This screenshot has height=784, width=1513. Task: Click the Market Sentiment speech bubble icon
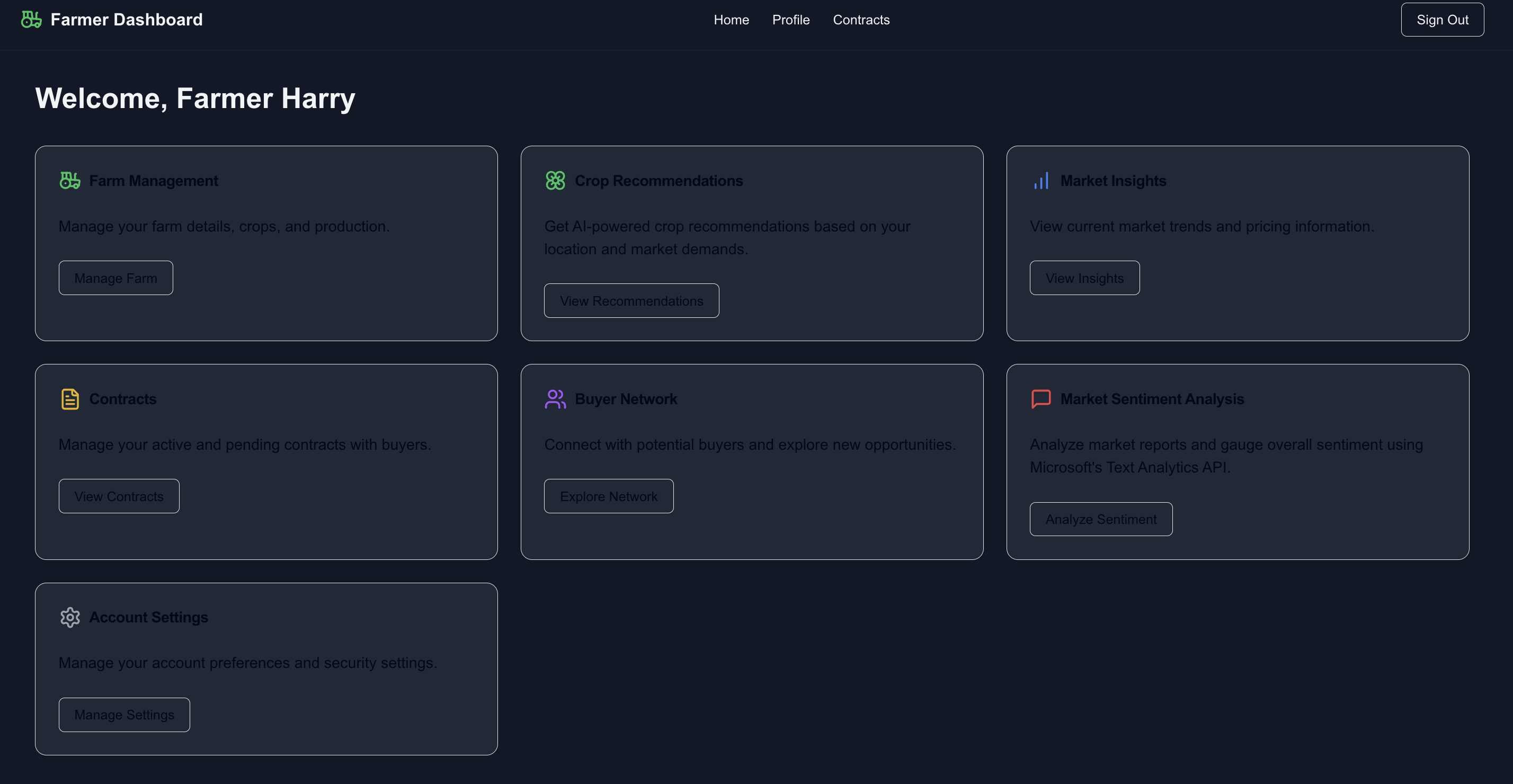pos(1041,399)
